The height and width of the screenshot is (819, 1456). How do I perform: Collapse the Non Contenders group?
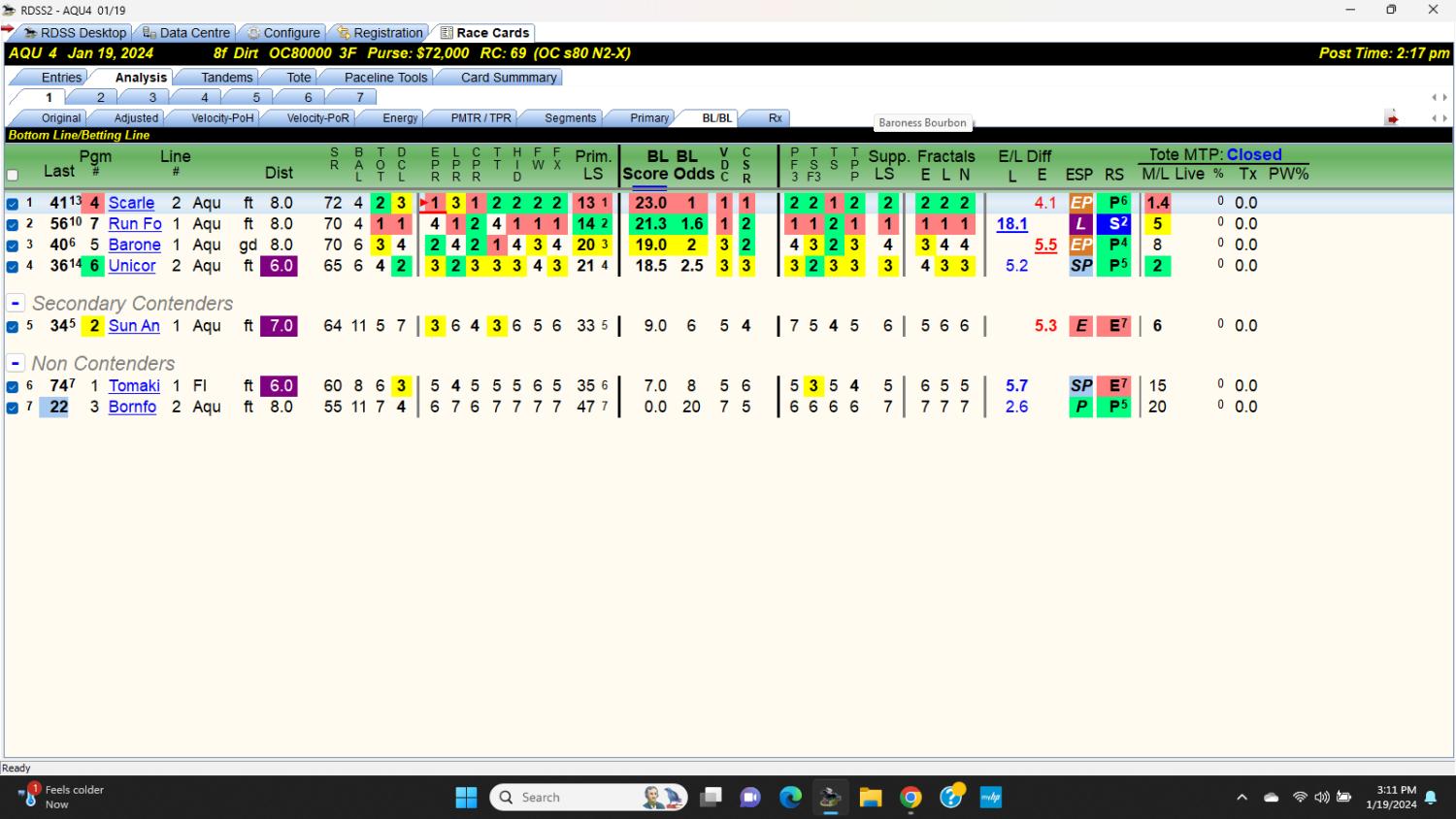pos(16,364)
